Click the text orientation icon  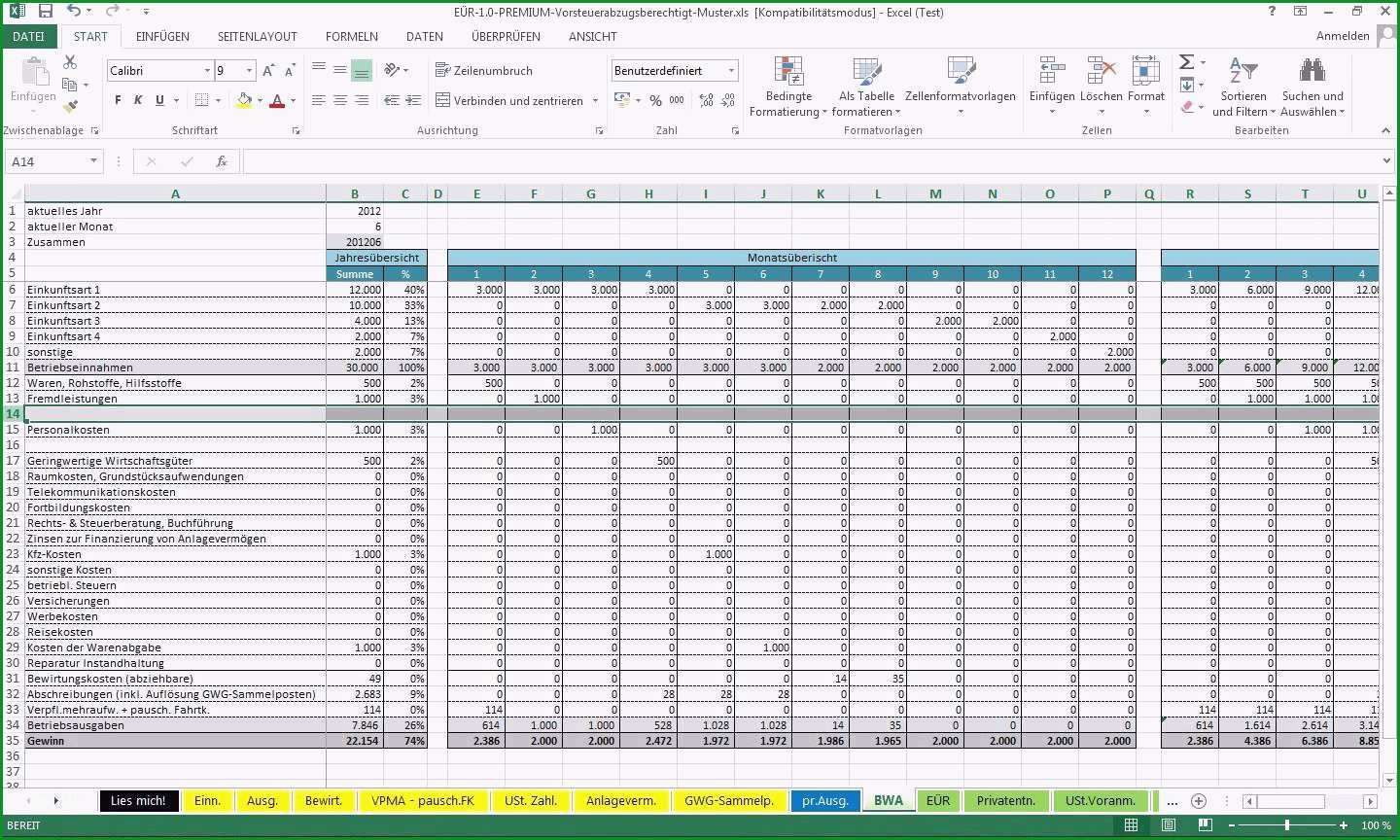[x=392, y=69]
